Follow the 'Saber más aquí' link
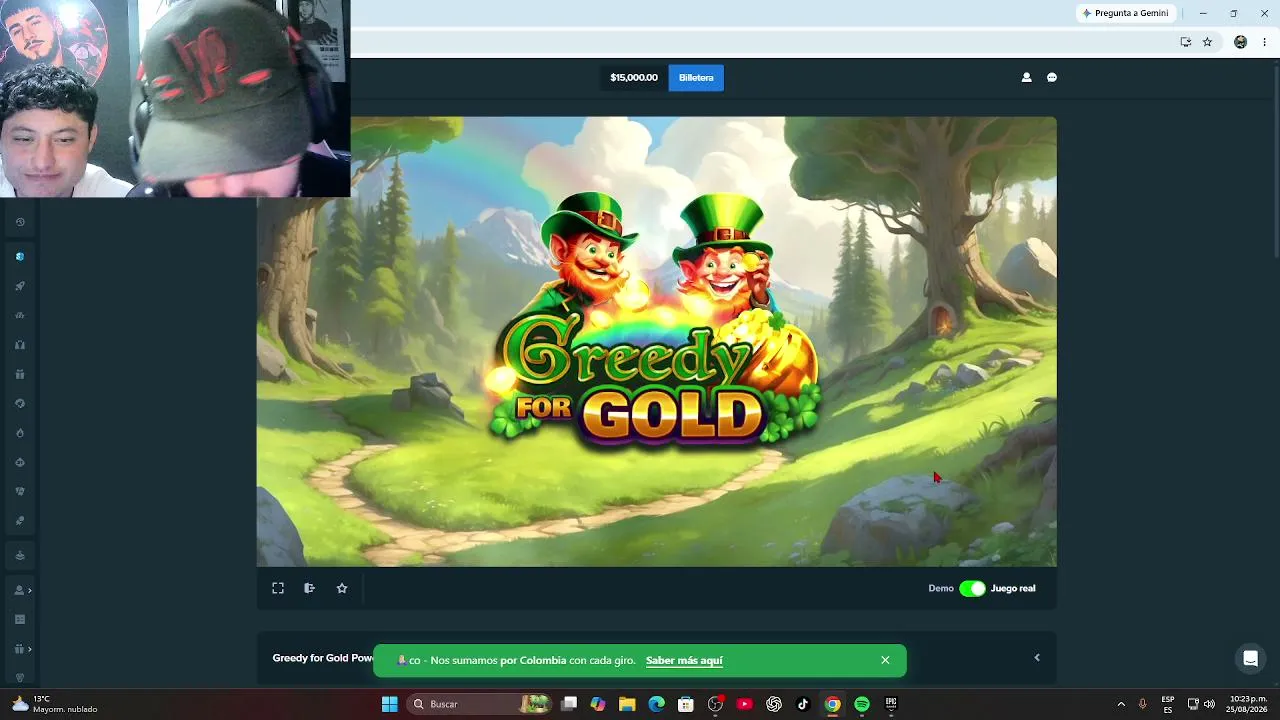The width and height of the screenshot is (1280, 720). [684, 661]
